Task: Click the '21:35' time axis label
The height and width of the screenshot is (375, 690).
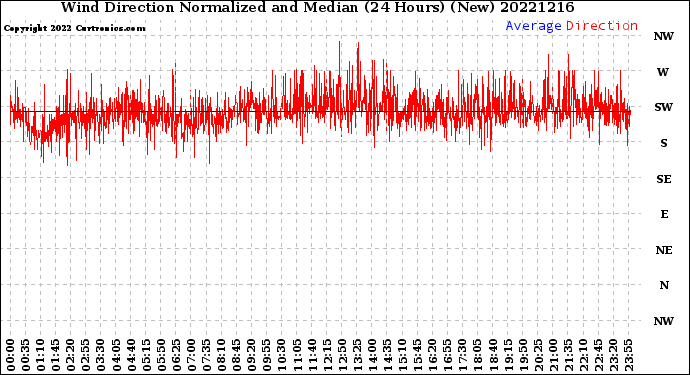Action: click(x=568, y=355)
